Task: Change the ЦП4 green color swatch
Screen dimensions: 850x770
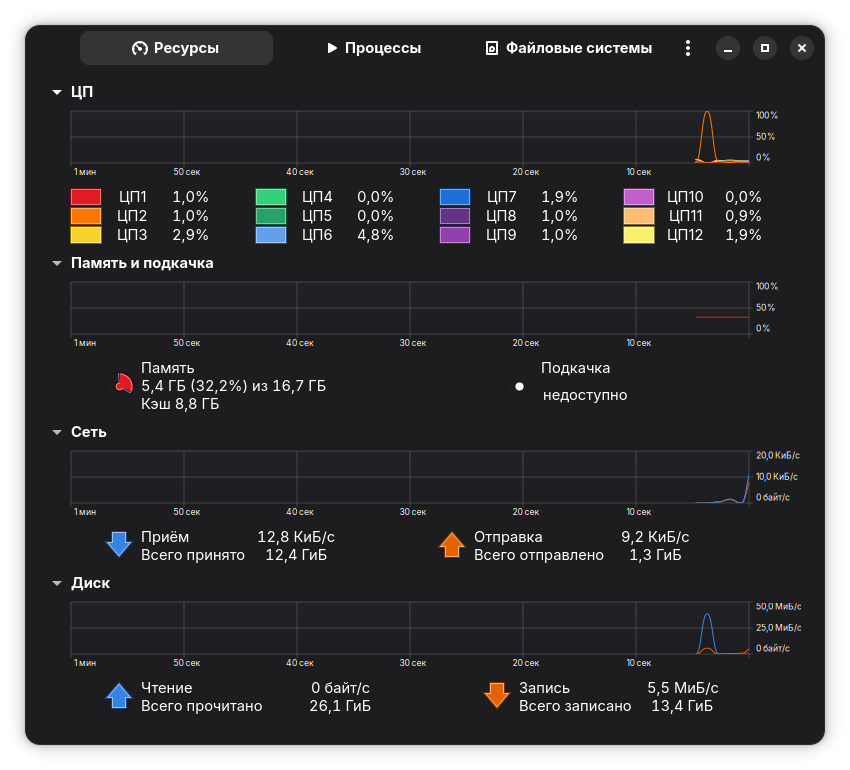Action: point(271,197)
